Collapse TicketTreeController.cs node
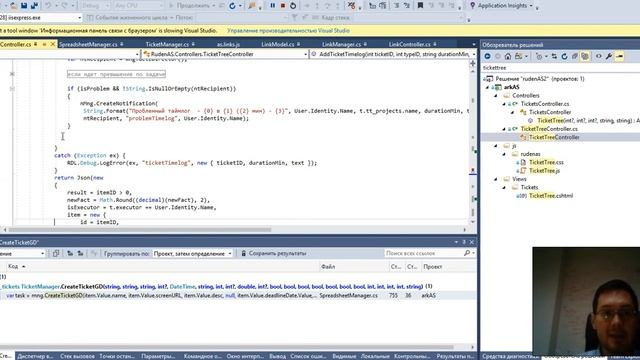This screenshot has height=360, width=640. (504, 129)
